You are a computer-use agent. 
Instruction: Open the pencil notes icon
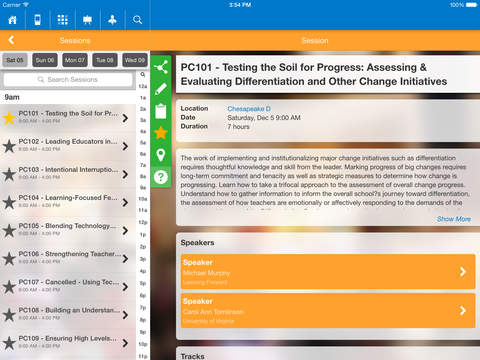(161, 89)
